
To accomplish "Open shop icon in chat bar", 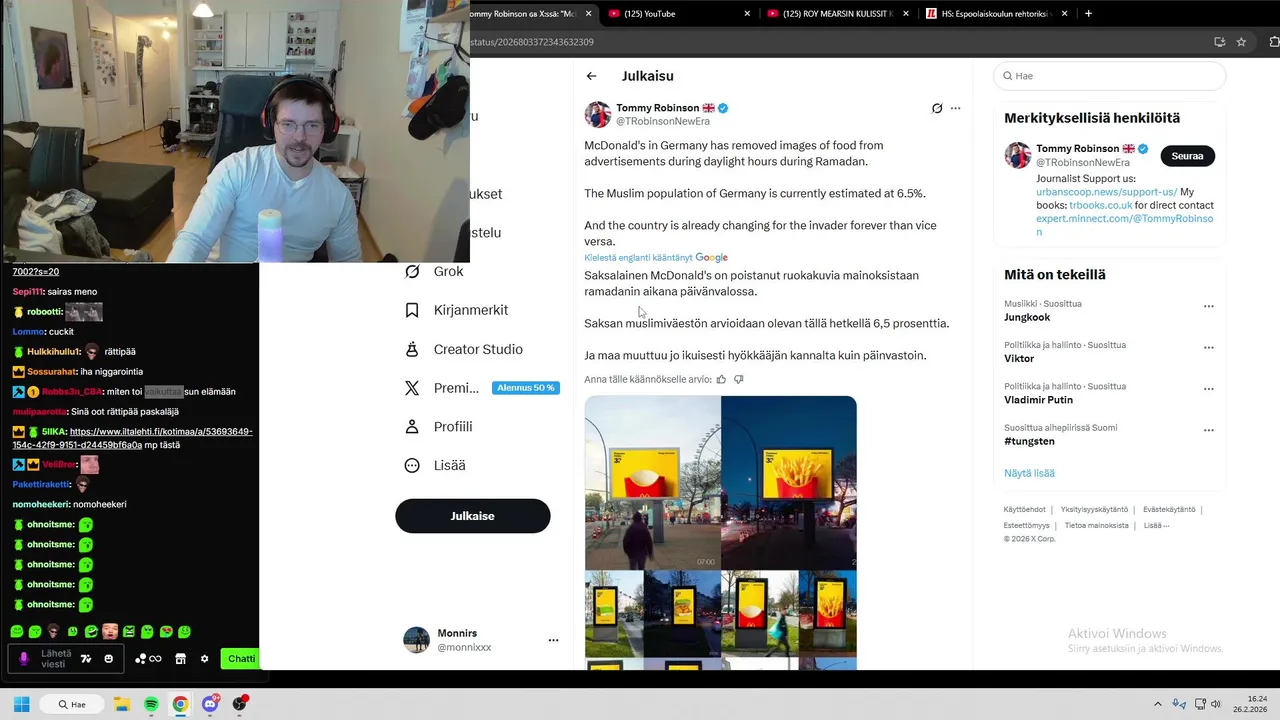I will point(180,659).
